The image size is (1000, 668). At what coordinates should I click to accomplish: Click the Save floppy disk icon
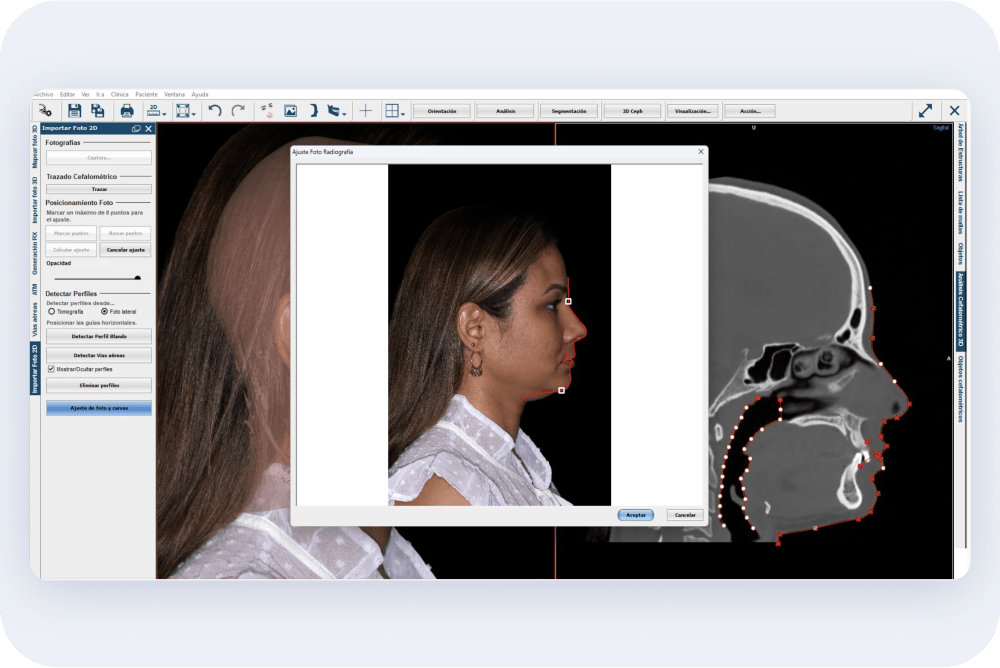[x=75, y=111]
